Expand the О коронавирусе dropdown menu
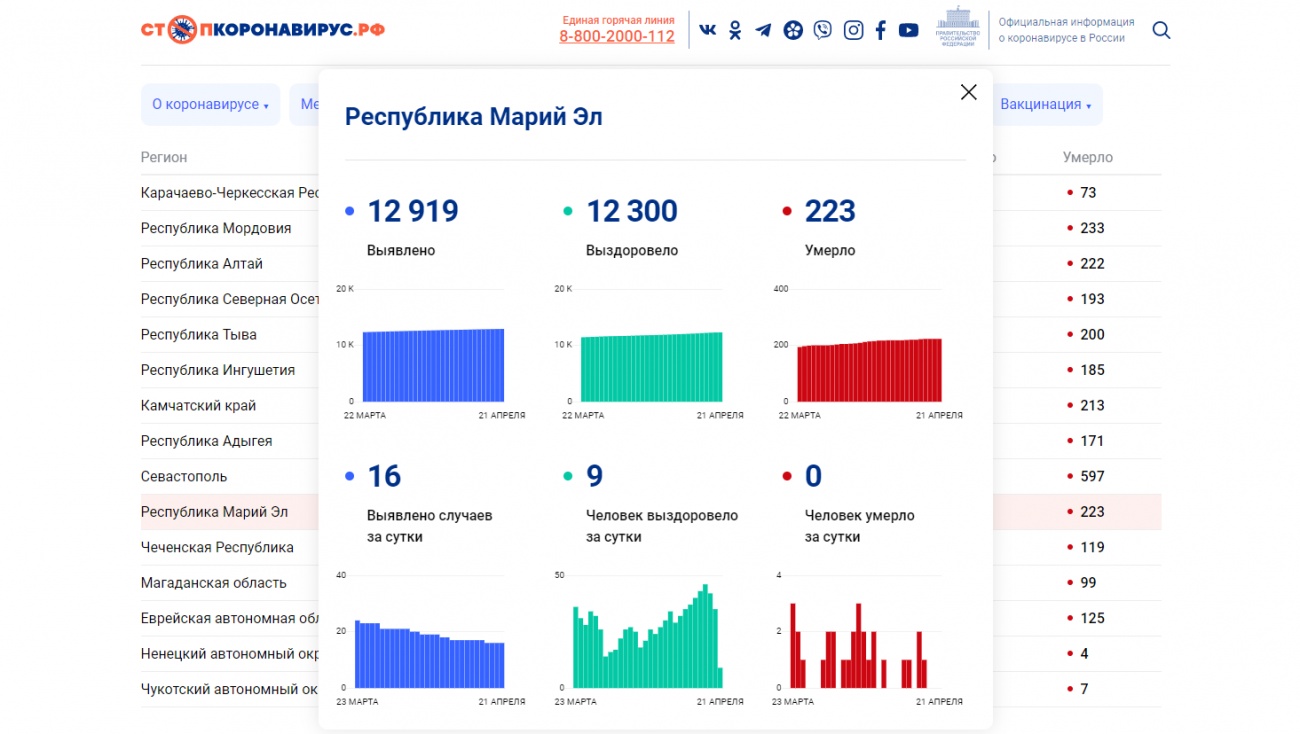Image resolution: width=1300 pixels, height=734 pixels. 210,104
